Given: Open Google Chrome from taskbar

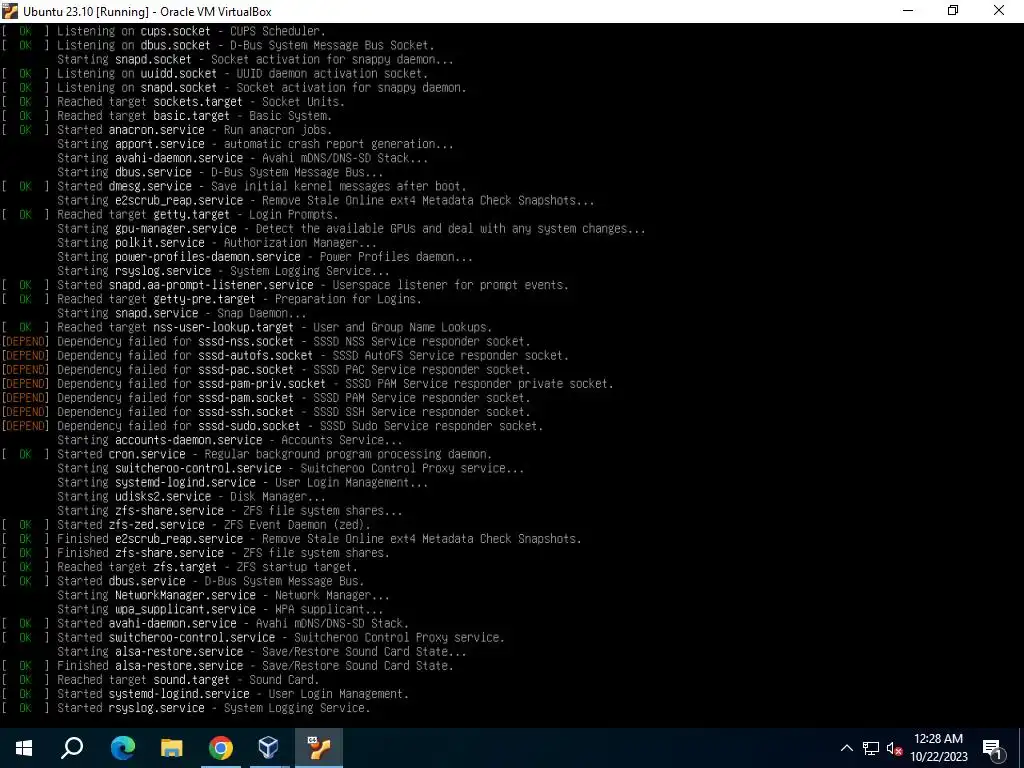Looking at the screenshot, I should (x=221, y=748).
